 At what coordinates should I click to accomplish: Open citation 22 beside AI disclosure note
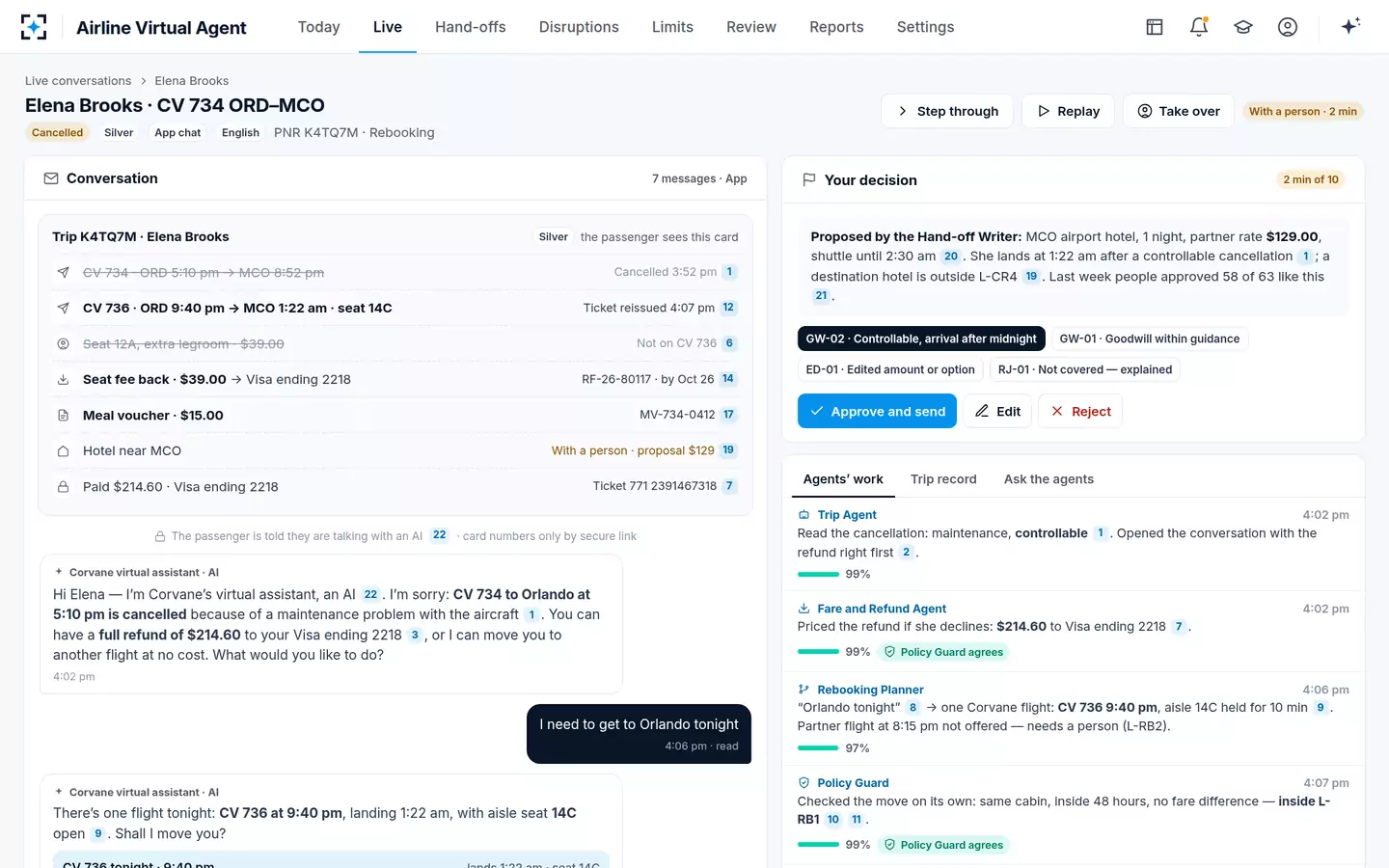439,535
